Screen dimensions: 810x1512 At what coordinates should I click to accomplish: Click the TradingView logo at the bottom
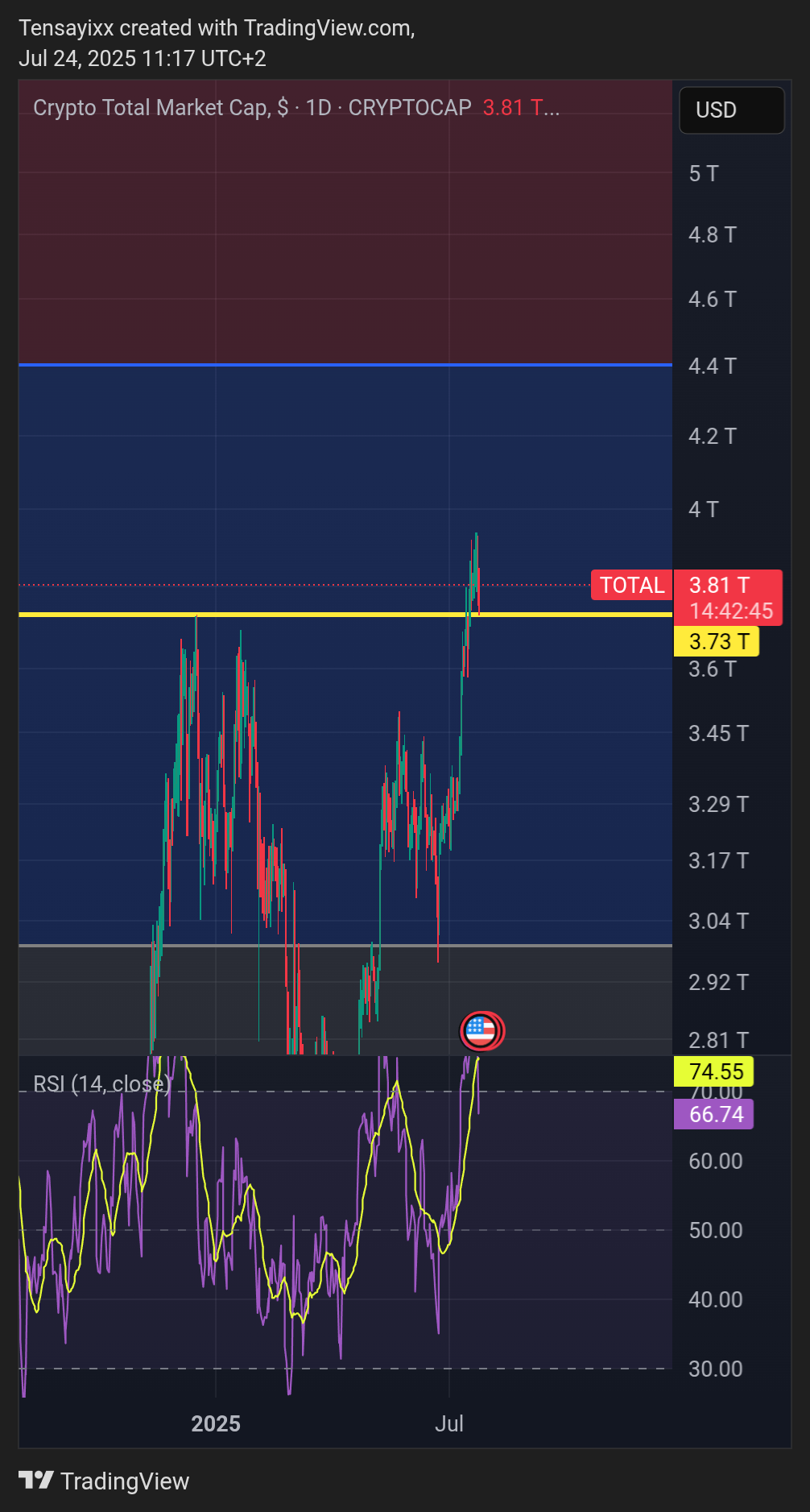pos(104,1481)
